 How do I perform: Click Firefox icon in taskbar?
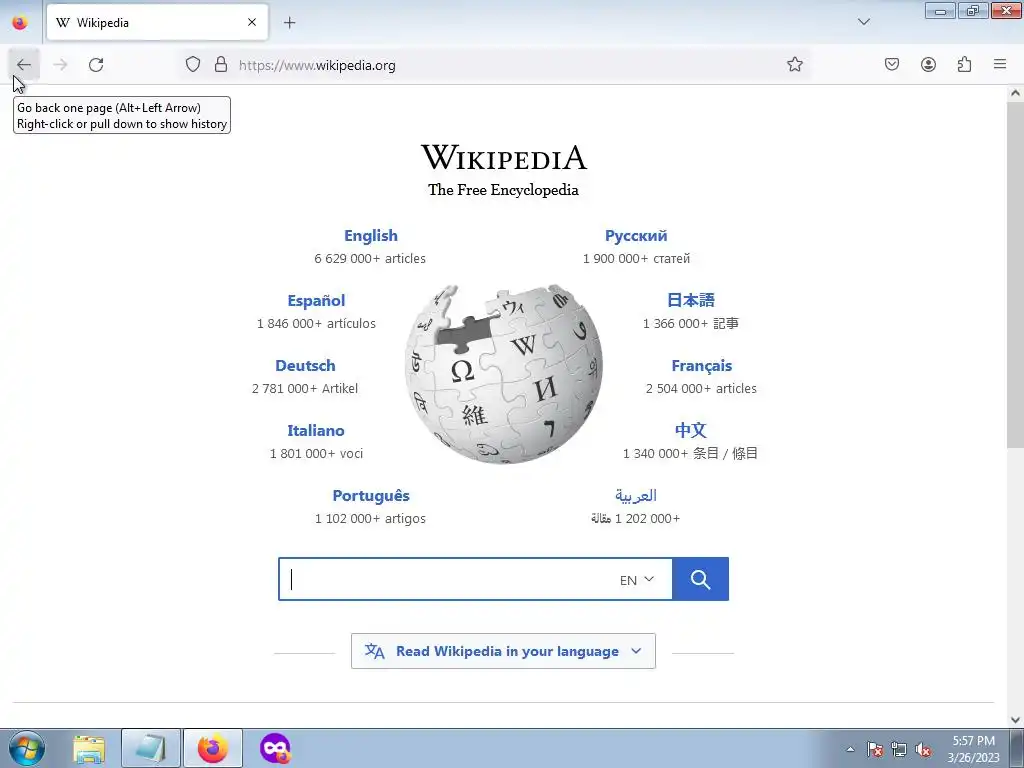213,749
